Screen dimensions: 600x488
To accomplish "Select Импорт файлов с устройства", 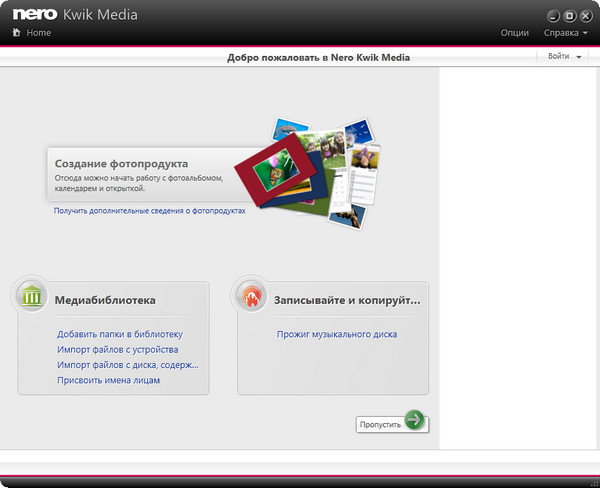I will coord(118,349).
